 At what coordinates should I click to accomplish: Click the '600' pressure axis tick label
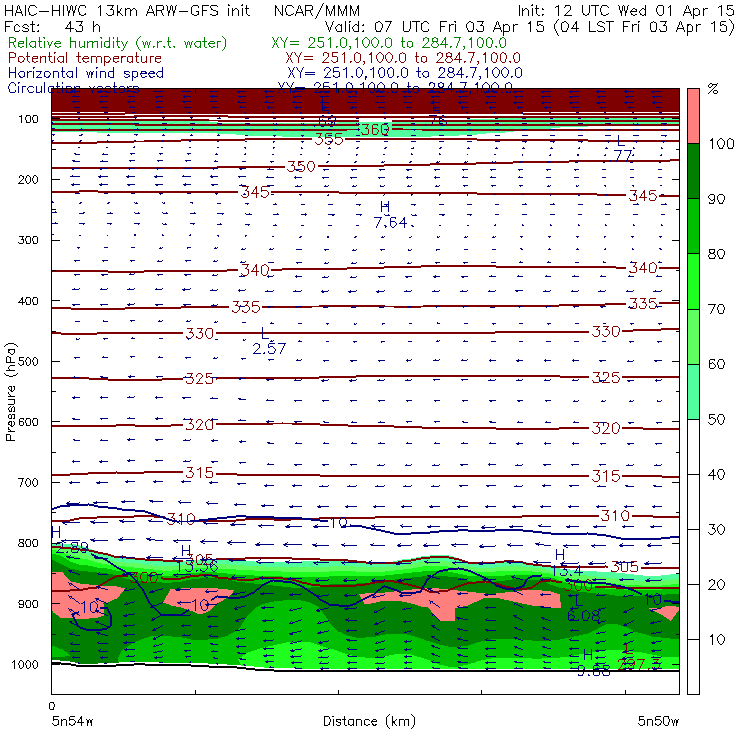[28, 422]
